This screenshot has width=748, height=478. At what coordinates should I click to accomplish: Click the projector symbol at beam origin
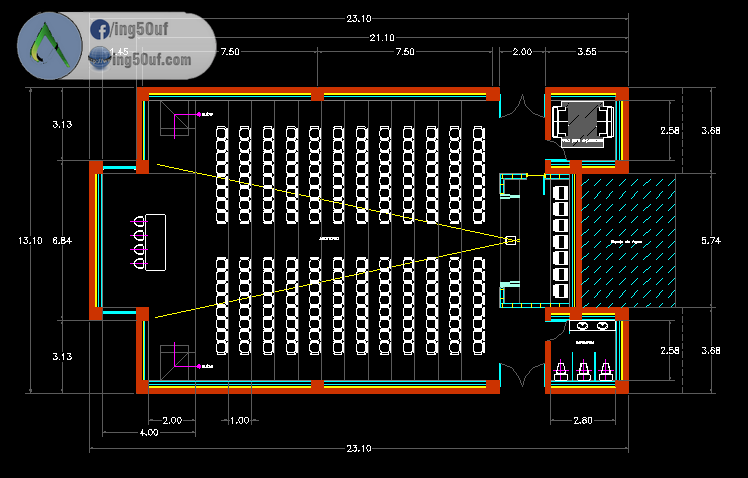510,240
